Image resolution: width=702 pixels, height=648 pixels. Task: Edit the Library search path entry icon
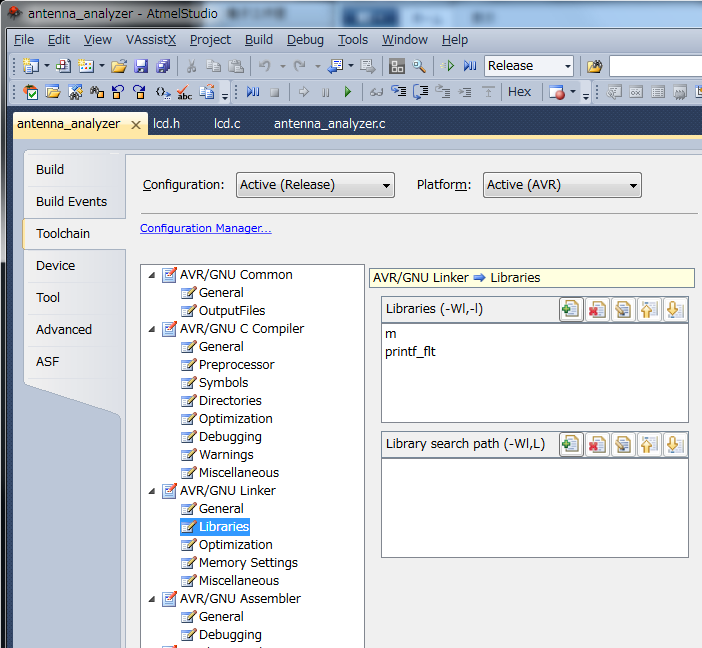(623, 445)
